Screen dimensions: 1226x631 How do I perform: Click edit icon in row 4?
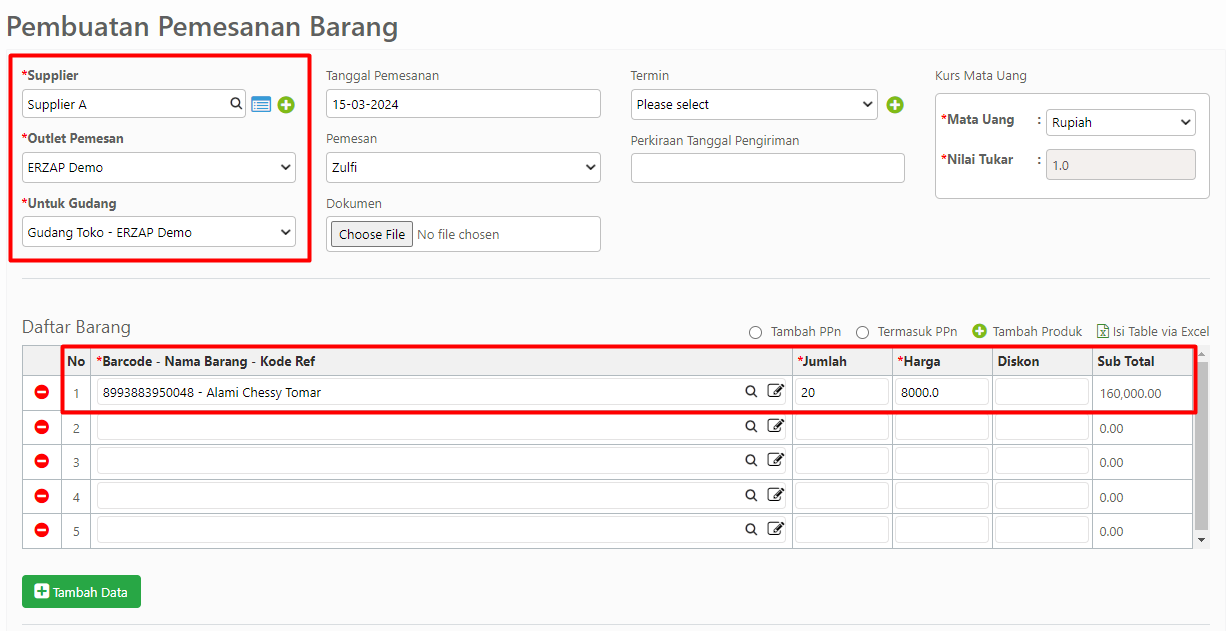(776, 495)
